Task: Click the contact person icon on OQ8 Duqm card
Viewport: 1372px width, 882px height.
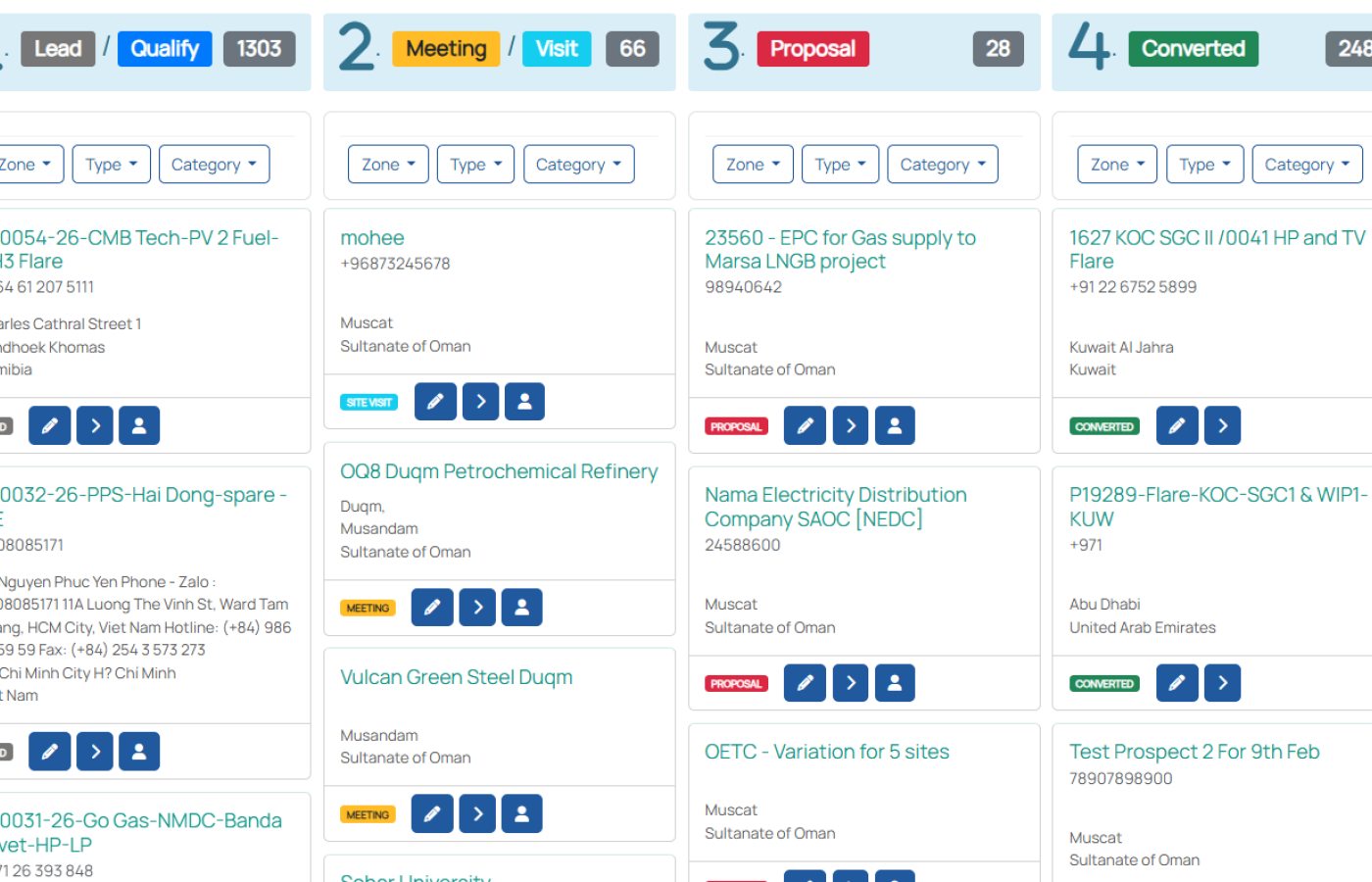Action: click(521, 607)
